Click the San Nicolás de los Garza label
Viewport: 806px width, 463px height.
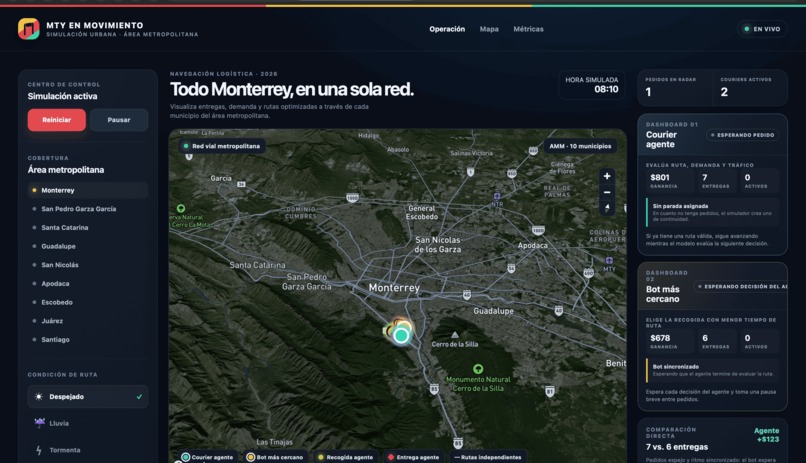click(437, 245)
